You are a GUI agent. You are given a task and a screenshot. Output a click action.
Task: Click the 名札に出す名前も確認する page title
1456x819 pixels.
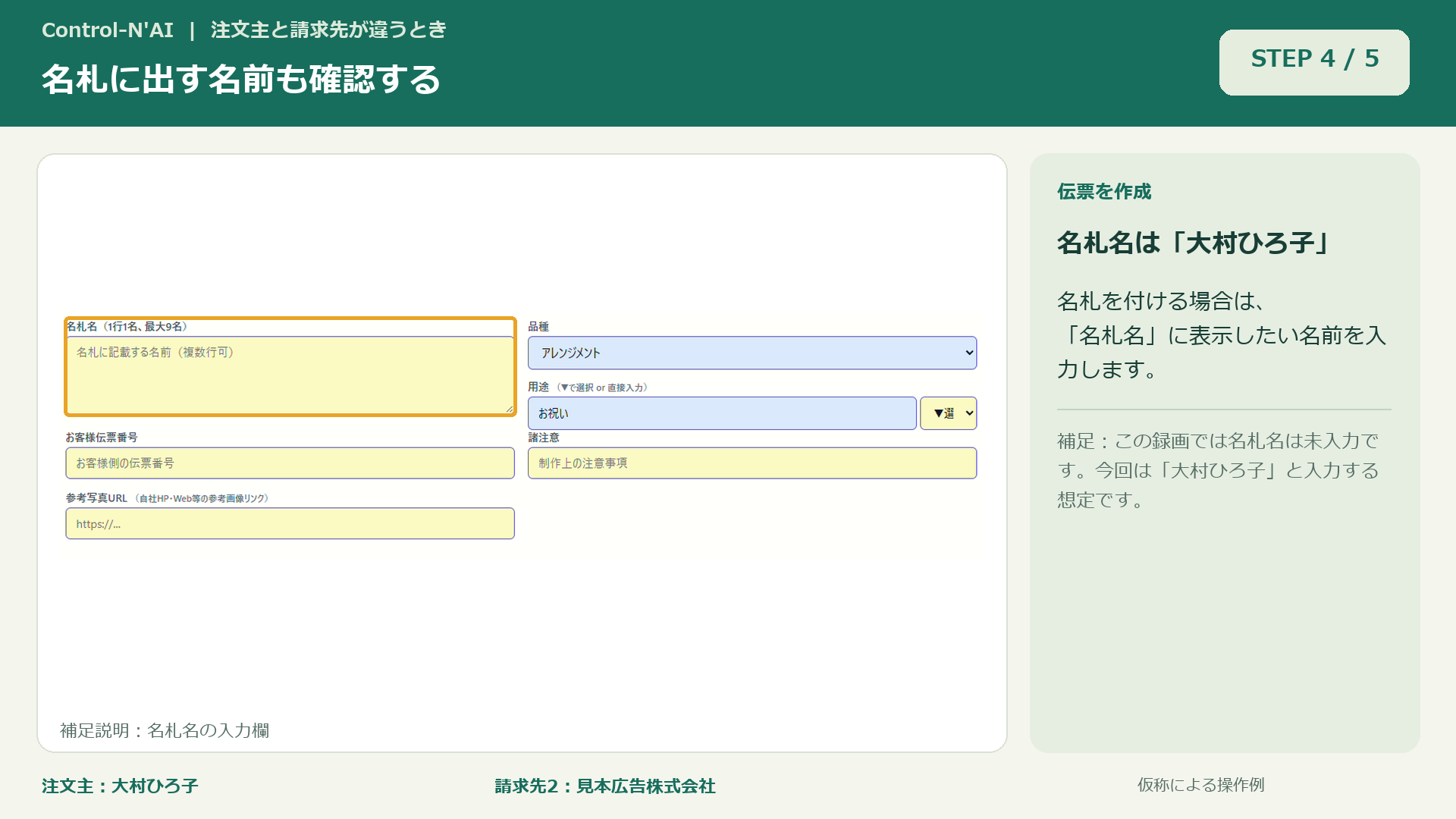point(241,80)
